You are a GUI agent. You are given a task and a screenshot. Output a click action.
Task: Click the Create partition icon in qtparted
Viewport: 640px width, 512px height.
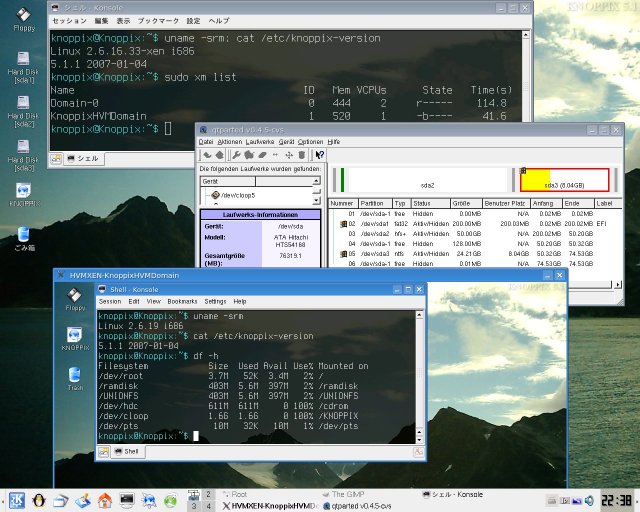point(249,155)
